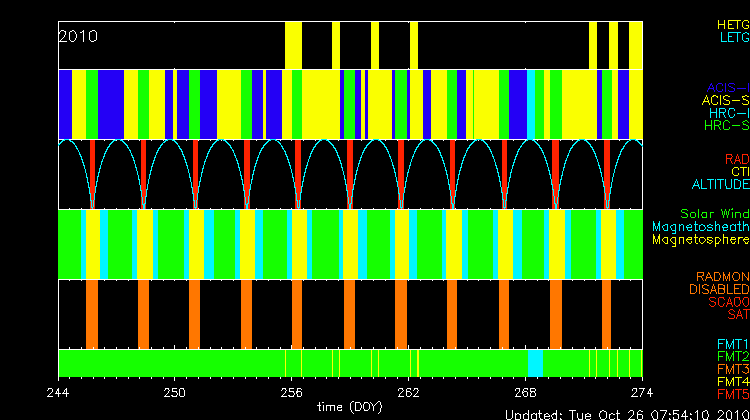Click the 2010 year label in plot
This screenshot has width=750, height=420.
pos(78,36)
